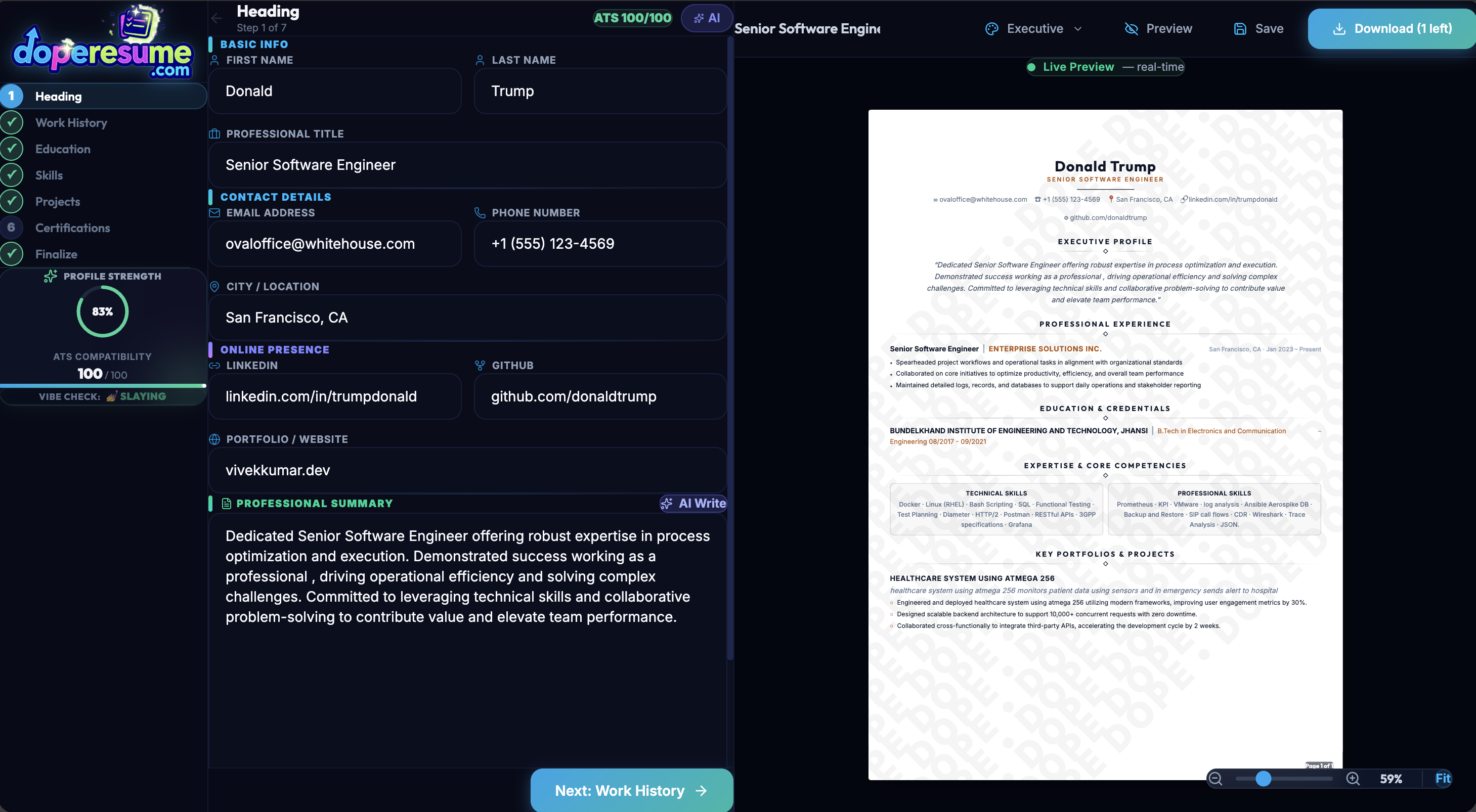Toggle the Preview visibility
Viewport: 1476px width, 812px height.
point(1158,29)
